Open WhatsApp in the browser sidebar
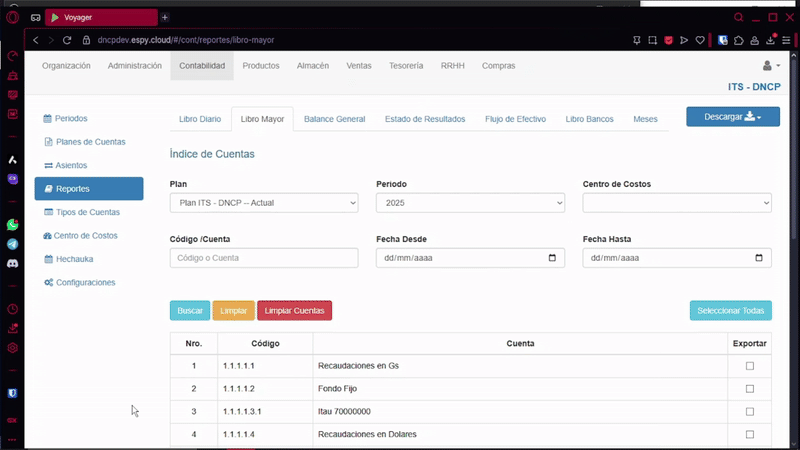800x450 pixels. pyautogui.click(x=13, y=225)
